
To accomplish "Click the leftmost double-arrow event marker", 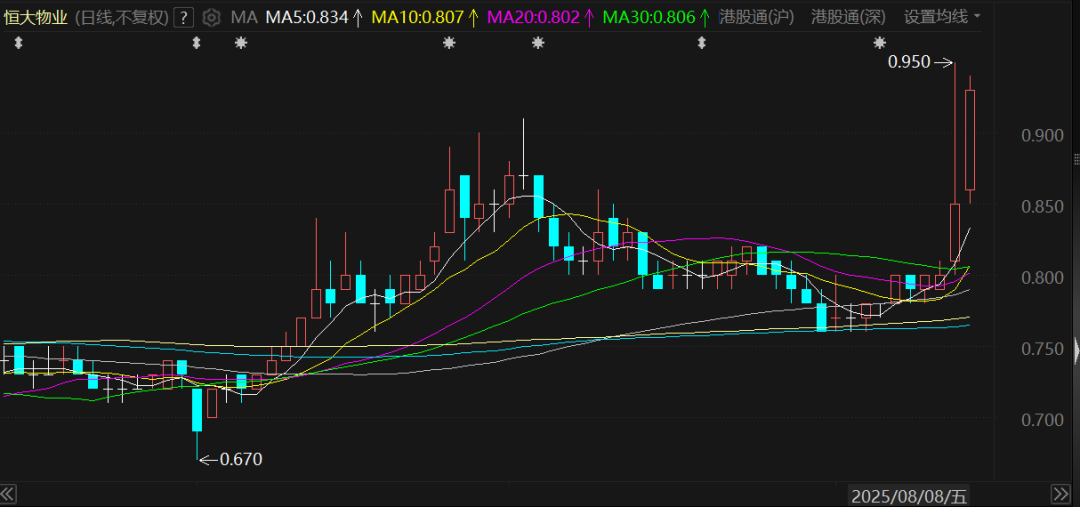I will (x=19, y=43).
